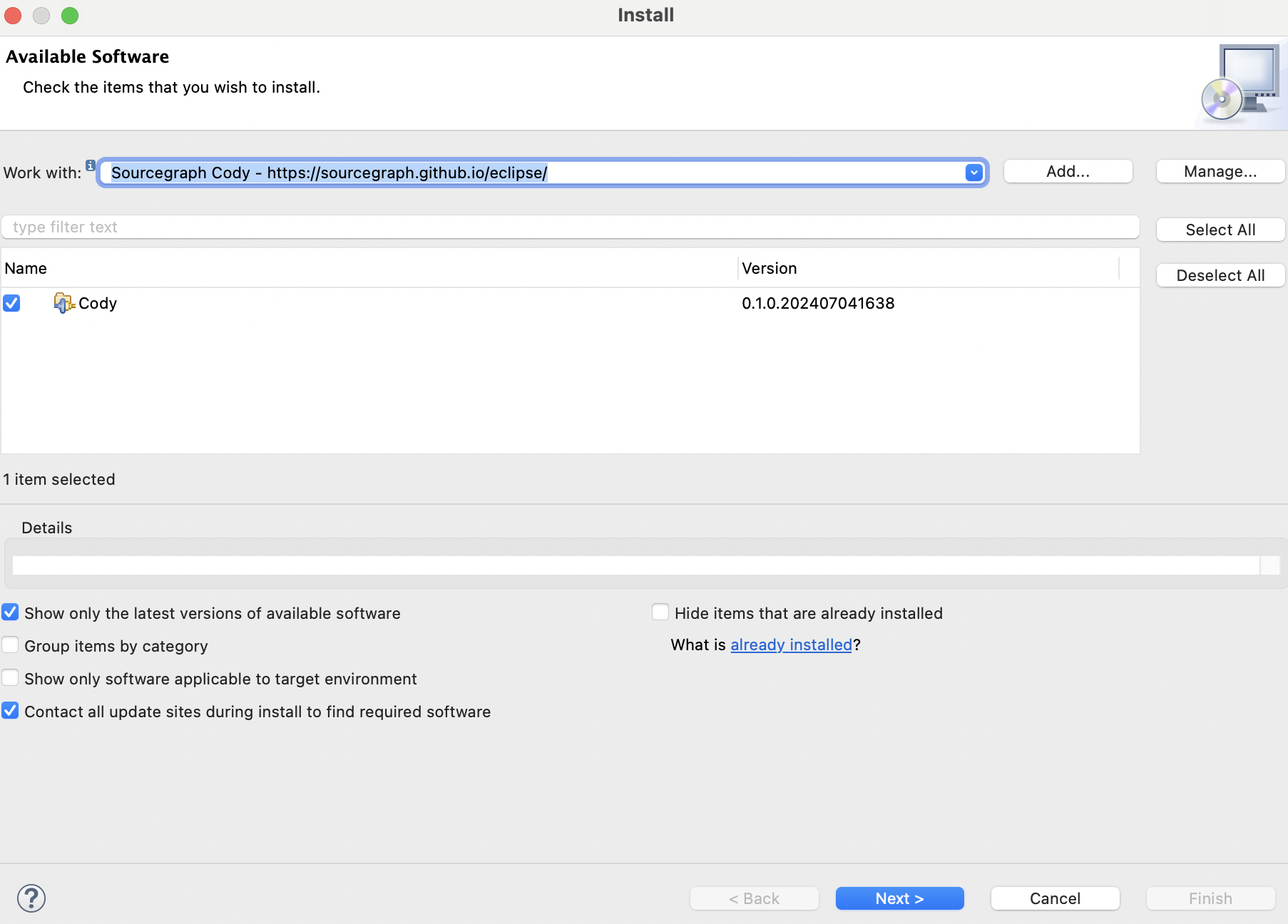This screenshot has width=1288, height=924.
Task: Uncheck Contact all update sites during install
Action: [x=10, y=711]
